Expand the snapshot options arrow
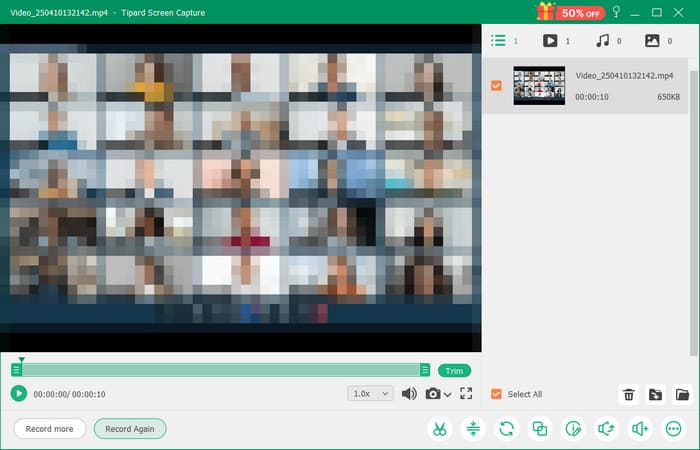This screenshot has height=450, width=700. pos(447,394)
